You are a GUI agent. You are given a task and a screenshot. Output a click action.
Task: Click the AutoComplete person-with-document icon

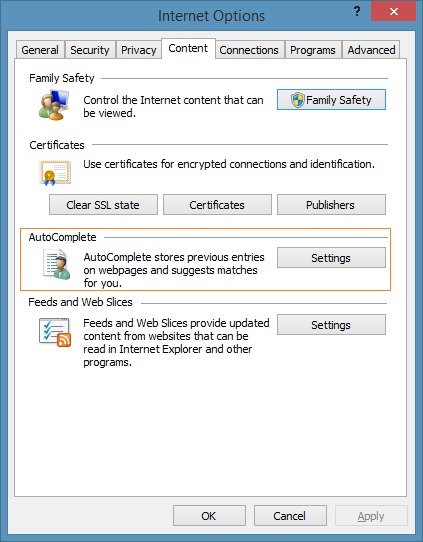[x=56, y=264]
